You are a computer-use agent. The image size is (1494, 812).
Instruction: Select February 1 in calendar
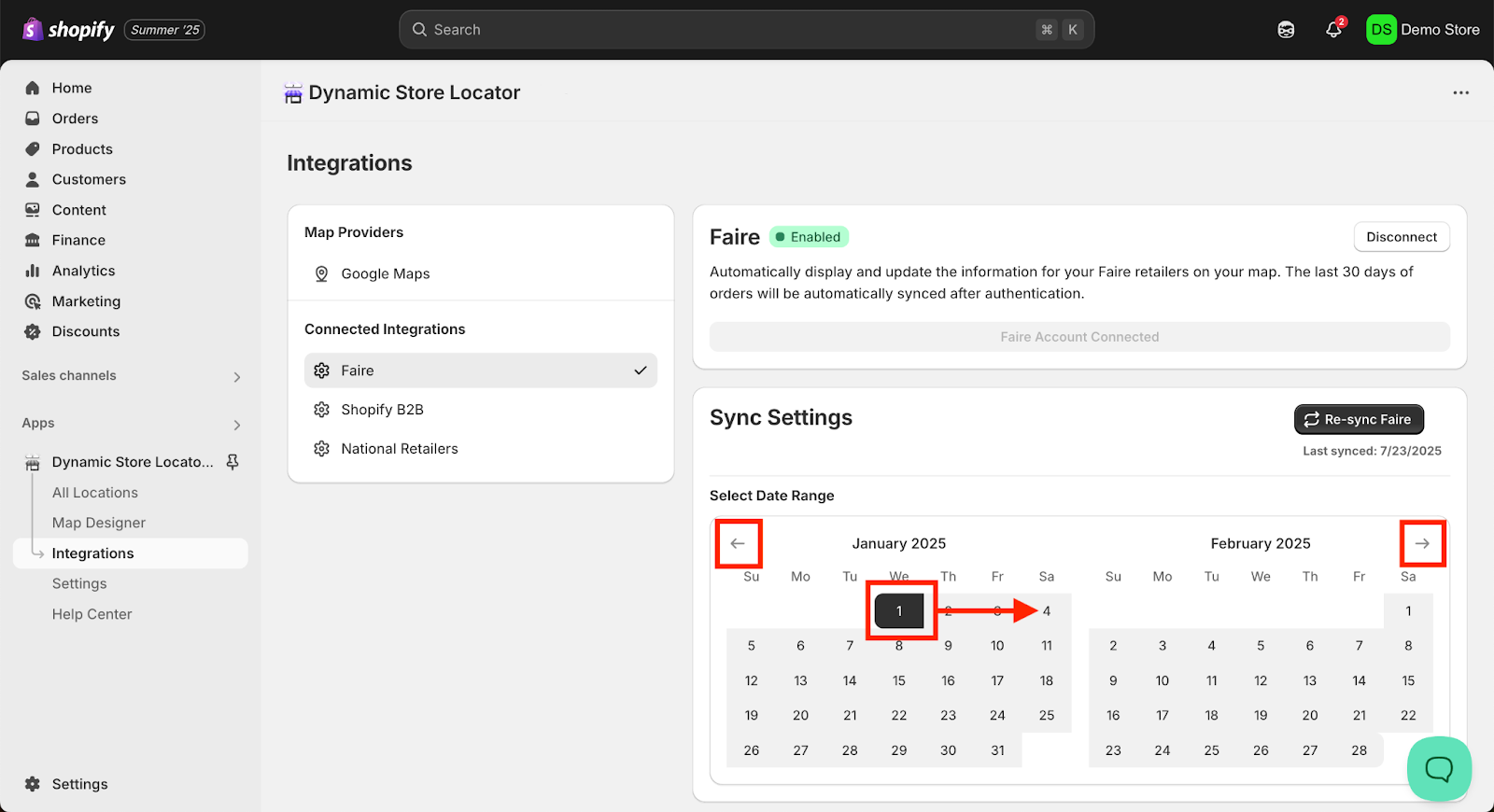[1408, 611]
